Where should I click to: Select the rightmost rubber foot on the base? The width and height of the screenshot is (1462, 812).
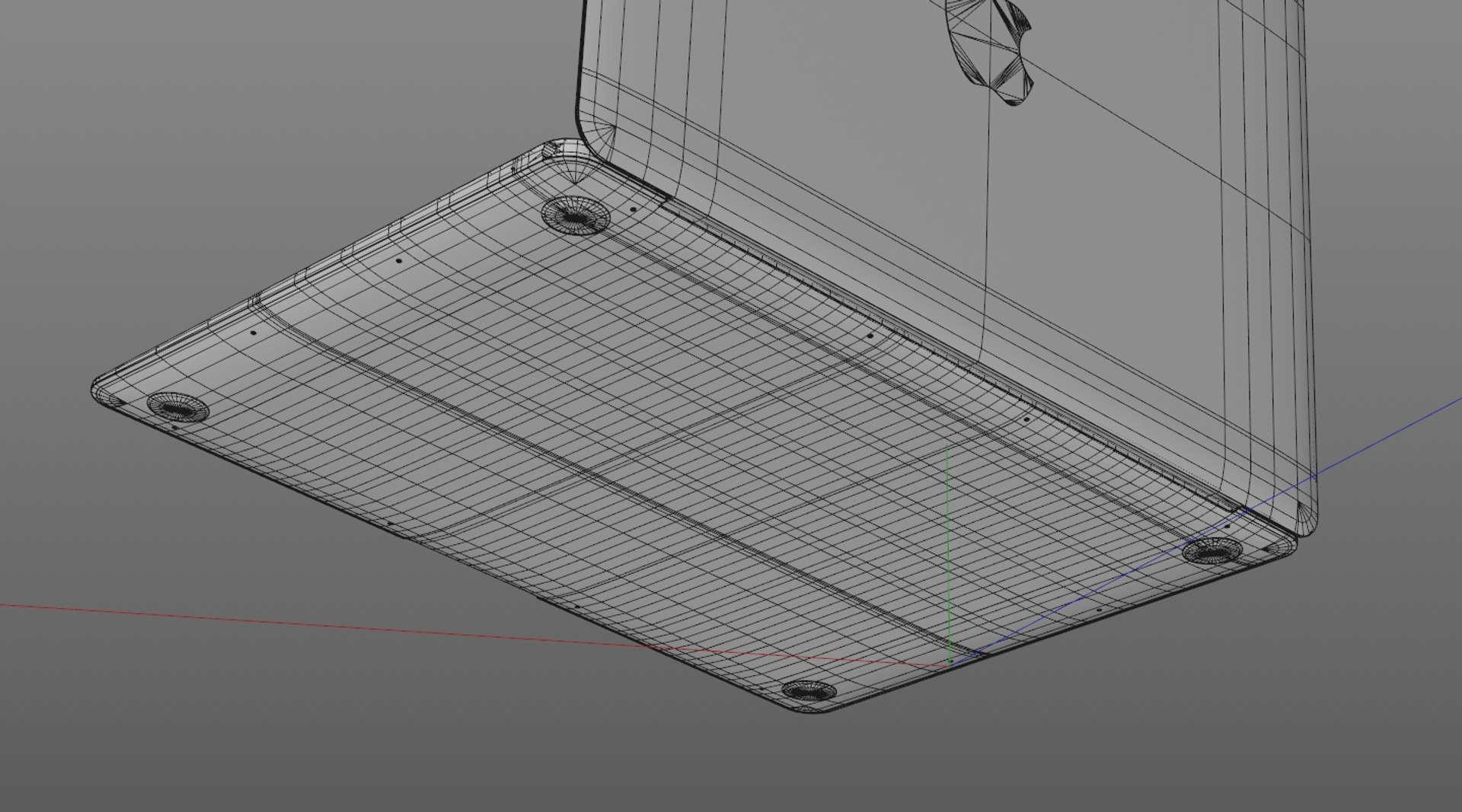coord(1214,549)
